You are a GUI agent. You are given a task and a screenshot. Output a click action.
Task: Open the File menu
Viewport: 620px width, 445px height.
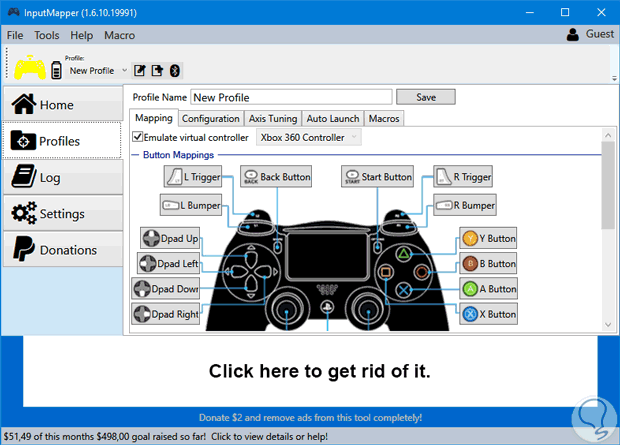[x=15, y=35]
